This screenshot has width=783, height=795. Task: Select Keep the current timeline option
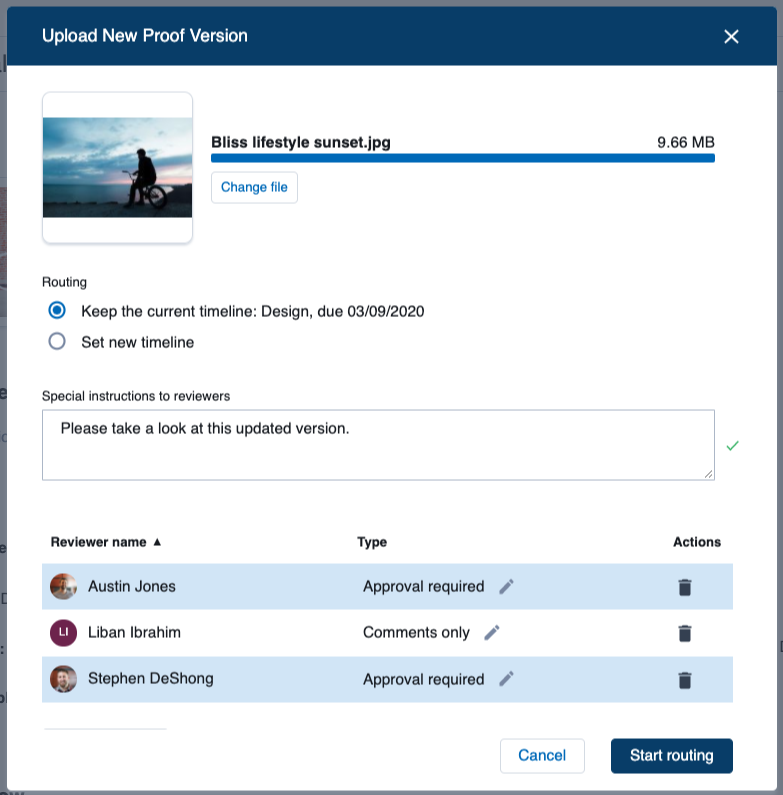(57, 310)
